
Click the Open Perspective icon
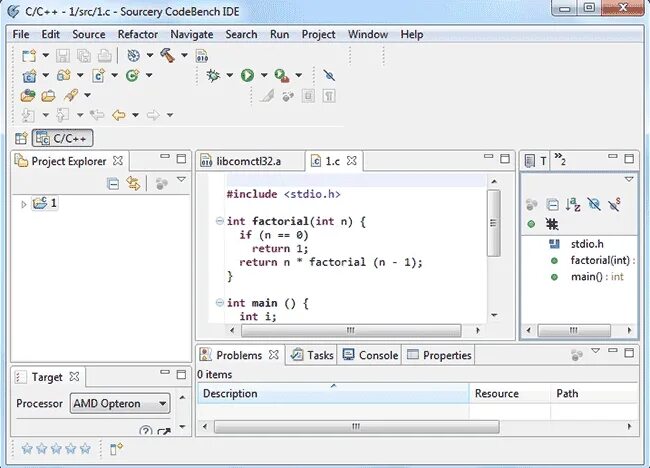pos(21,138)
